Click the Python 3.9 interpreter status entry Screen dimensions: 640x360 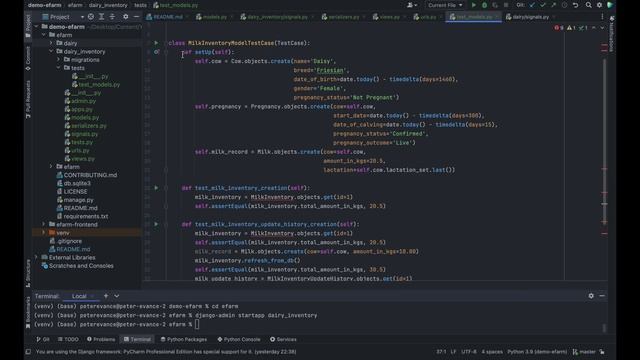[x=537, y=351]
